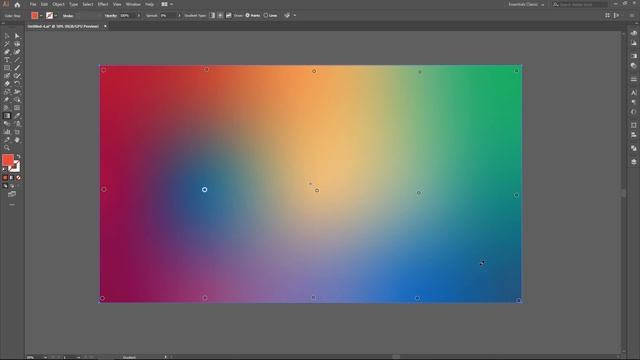640x360 pixels.
Task: Open the Color panel icon
Action: (x=633, y=33)
